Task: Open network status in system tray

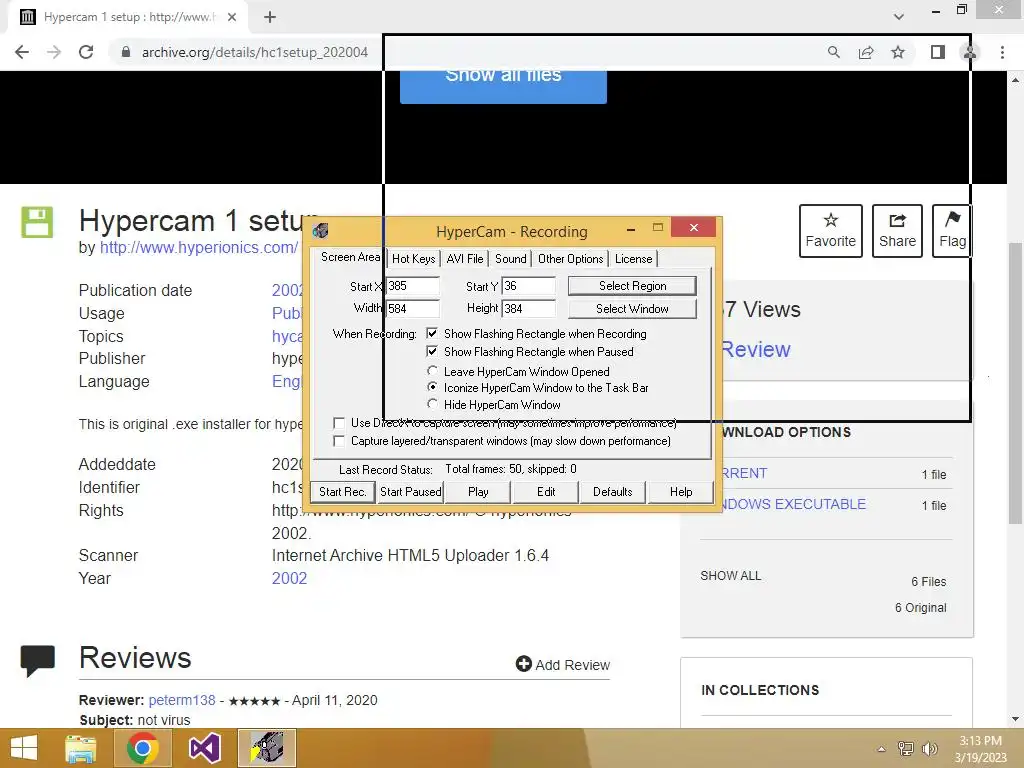Action: pos(906,749)
